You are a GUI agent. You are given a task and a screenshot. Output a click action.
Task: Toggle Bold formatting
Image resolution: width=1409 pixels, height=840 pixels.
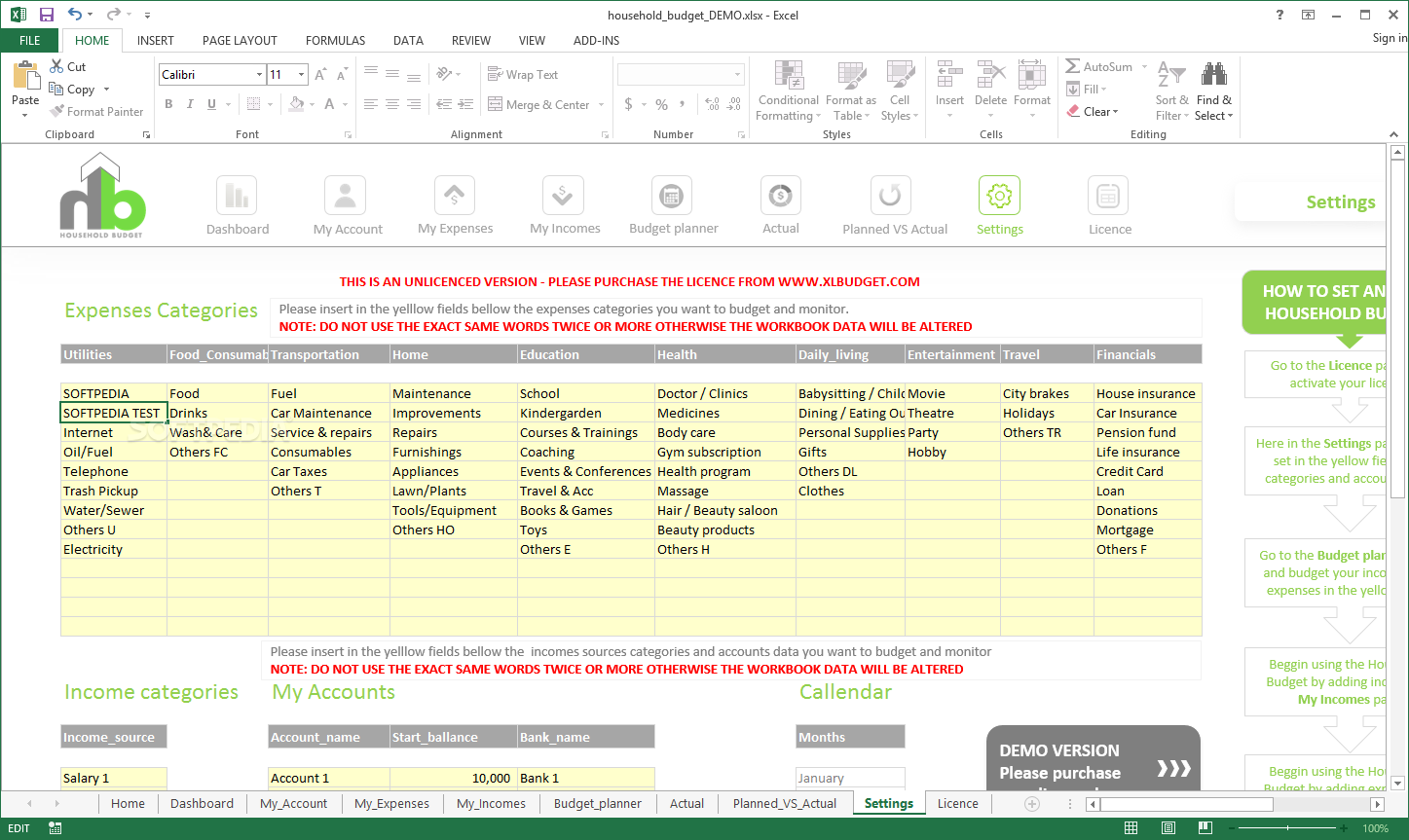click(x=168, y=104)
